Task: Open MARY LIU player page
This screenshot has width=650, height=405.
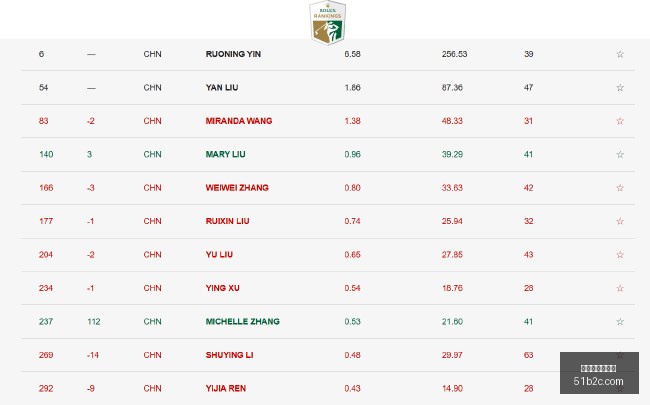Action: point(226,154)
